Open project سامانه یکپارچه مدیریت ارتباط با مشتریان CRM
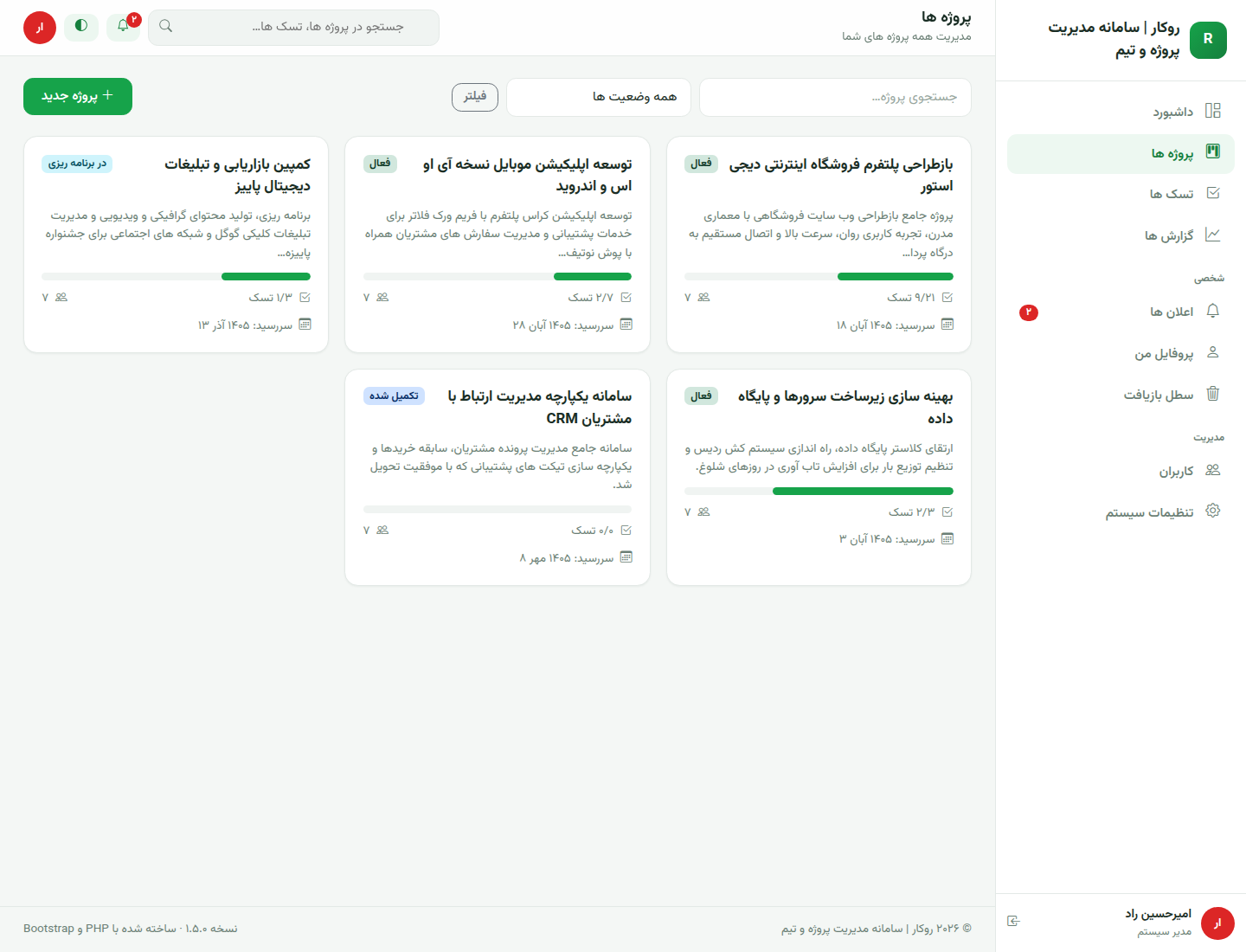Screen dimensions: 1246x952 (x=538, y=407)
